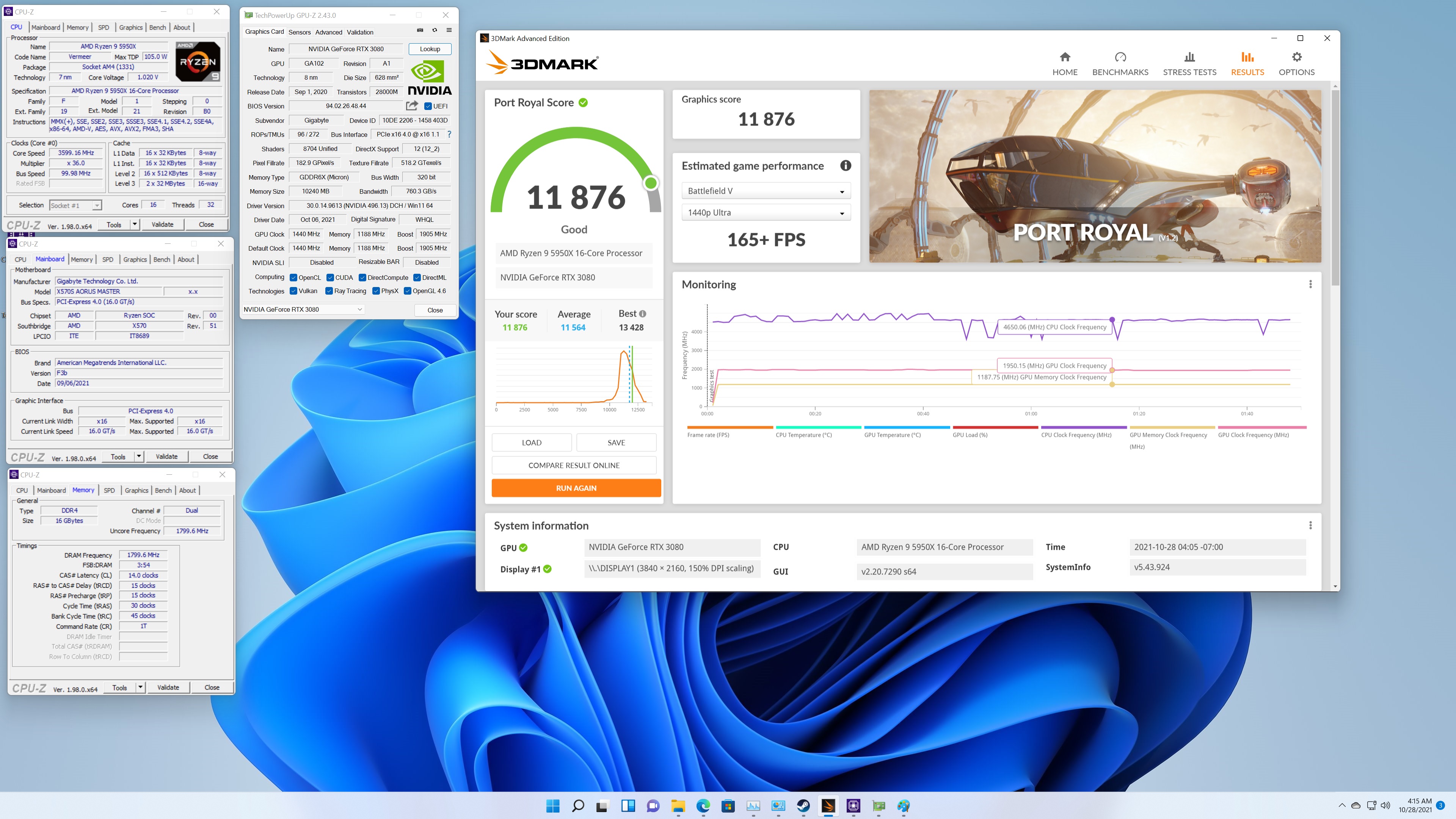Viewport: 1456px width, 819px height.
Task: Click the info icon beside Best score
Action: [x=643, y=314]
